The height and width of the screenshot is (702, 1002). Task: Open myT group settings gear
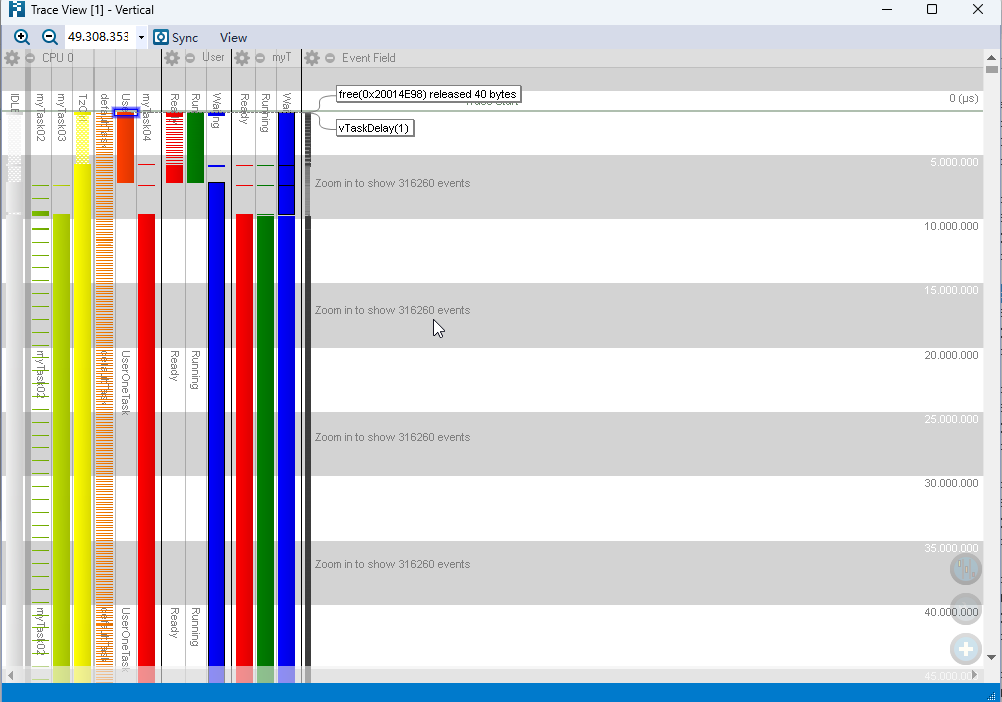click(242, 58)
